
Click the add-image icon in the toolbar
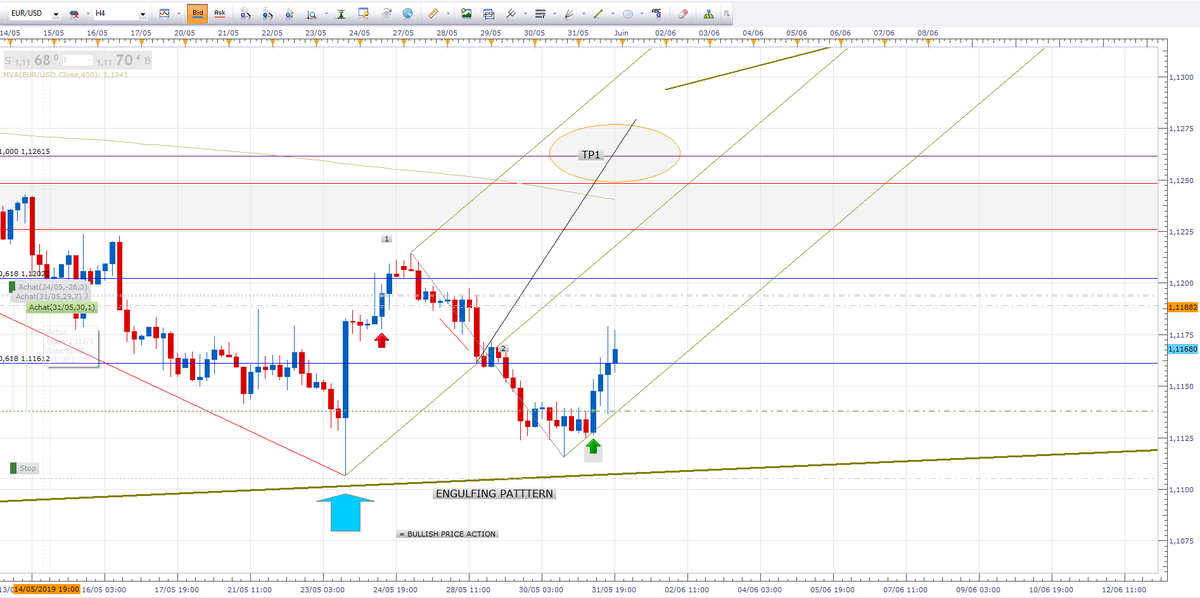pos(466,14)
